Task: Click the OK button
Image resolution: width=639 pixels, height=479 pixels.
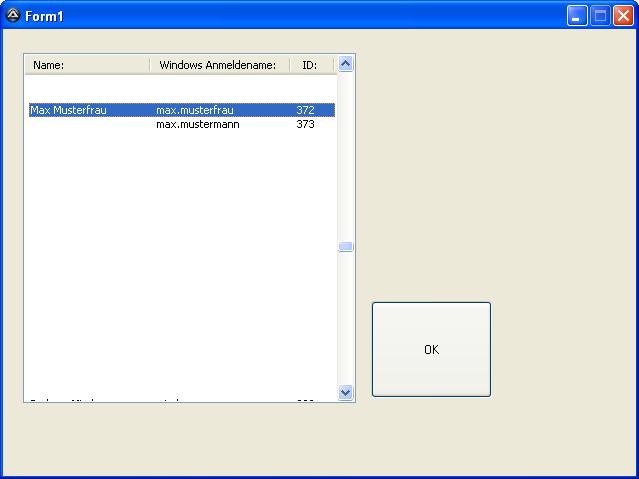Action: [431, 349]
